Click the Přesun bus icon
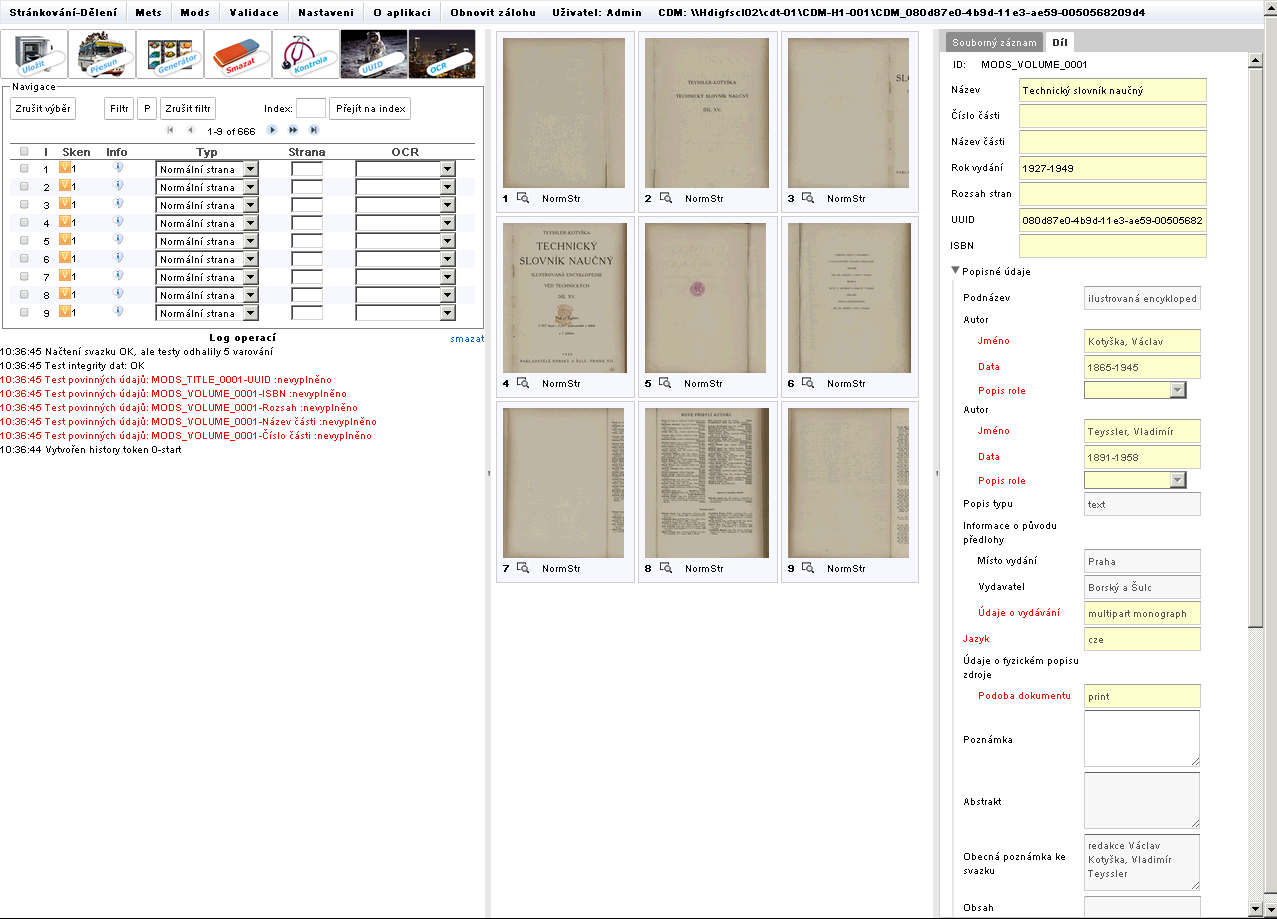1277x919 pixels. [x=102, y=54]
